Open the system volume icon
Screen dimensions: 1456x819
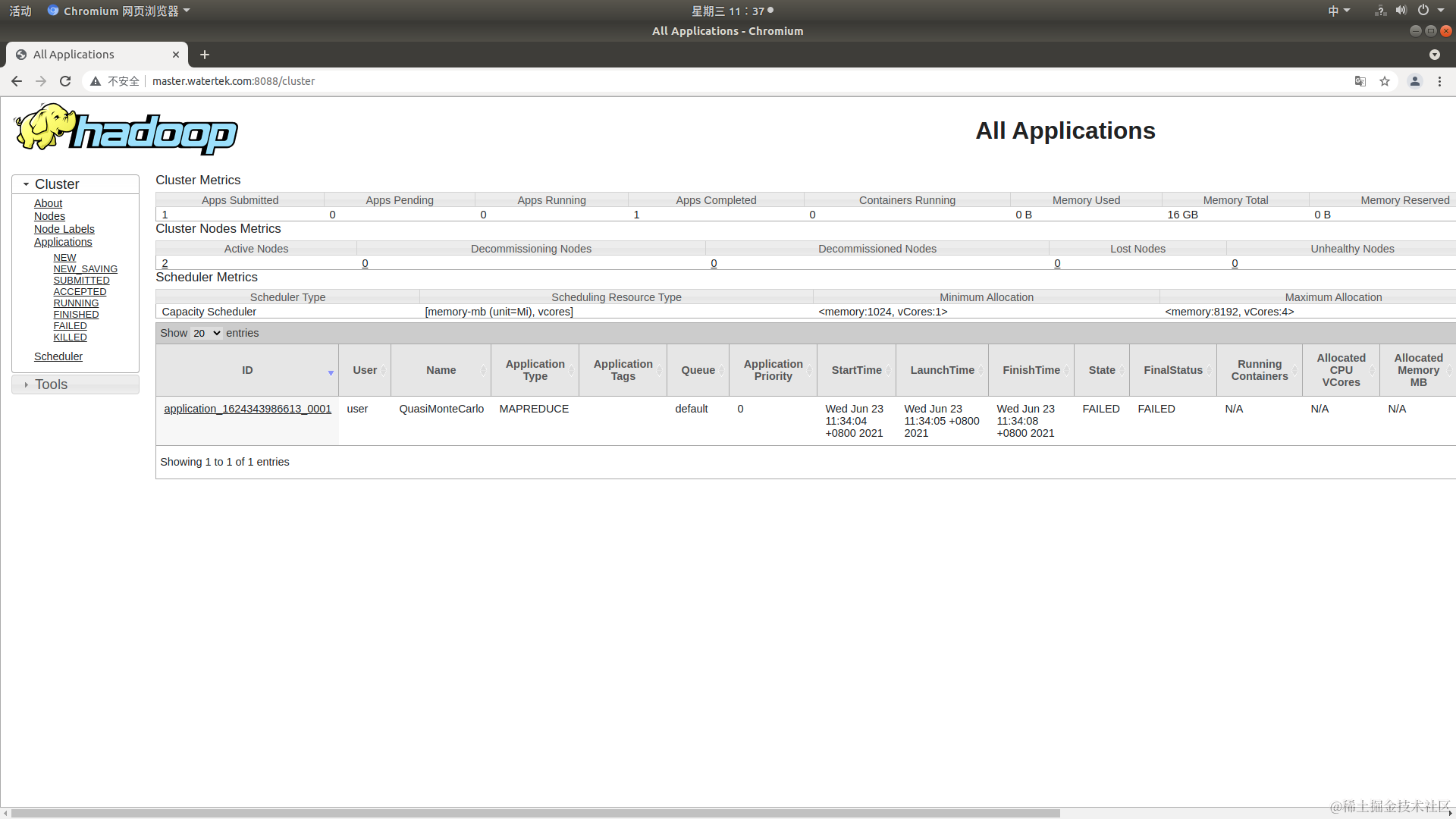pyautogui.click(x=1401, y=11)
